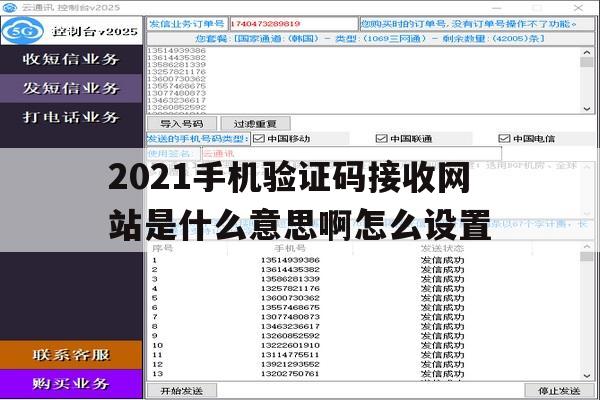The image size is (600, 400).
Task: Select table row with number 13202750761
Action: tap(364, 374)
